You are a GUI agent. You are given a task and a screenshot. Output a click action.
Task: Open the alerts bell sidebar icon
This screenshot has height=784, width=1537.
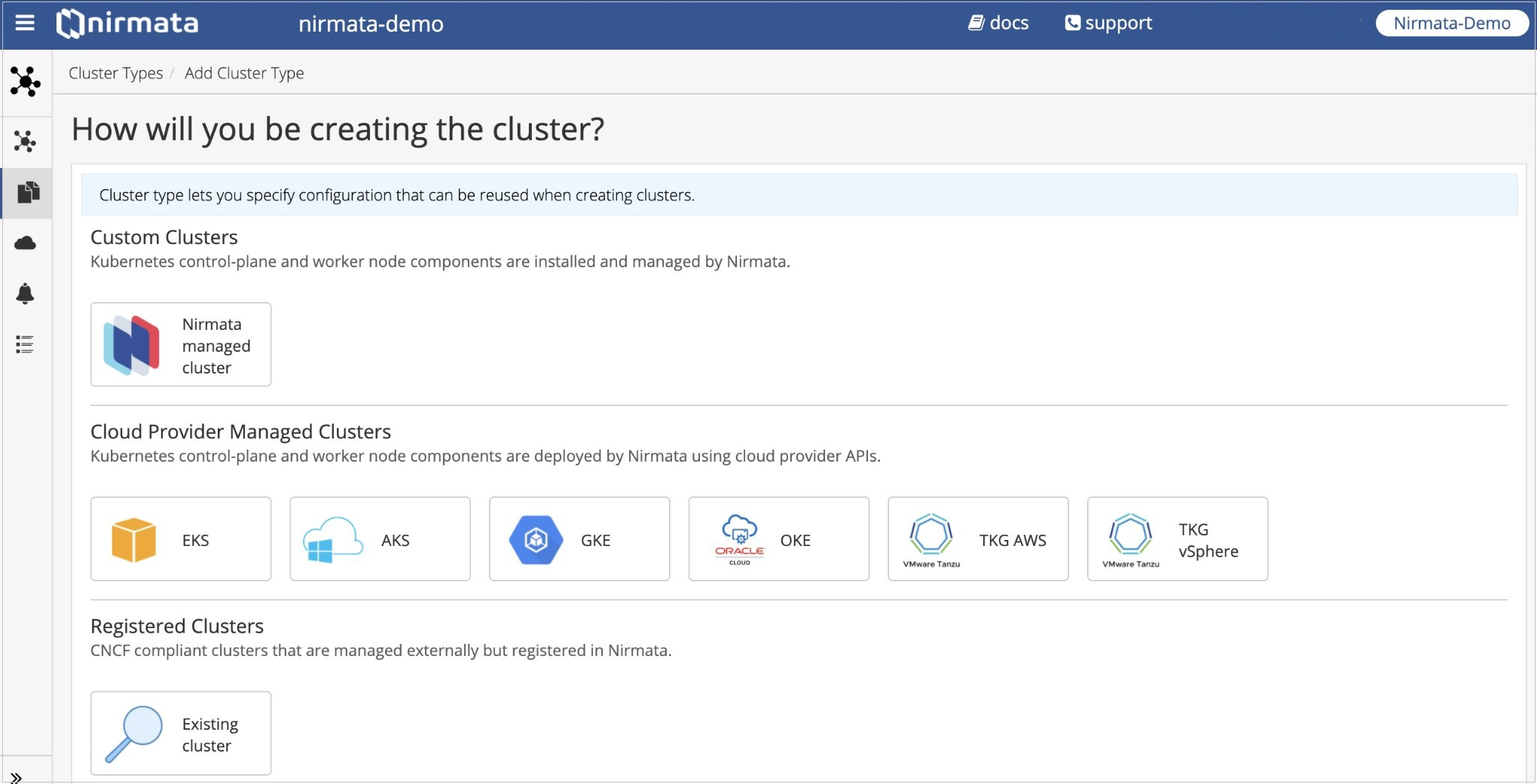click(26, 294)
